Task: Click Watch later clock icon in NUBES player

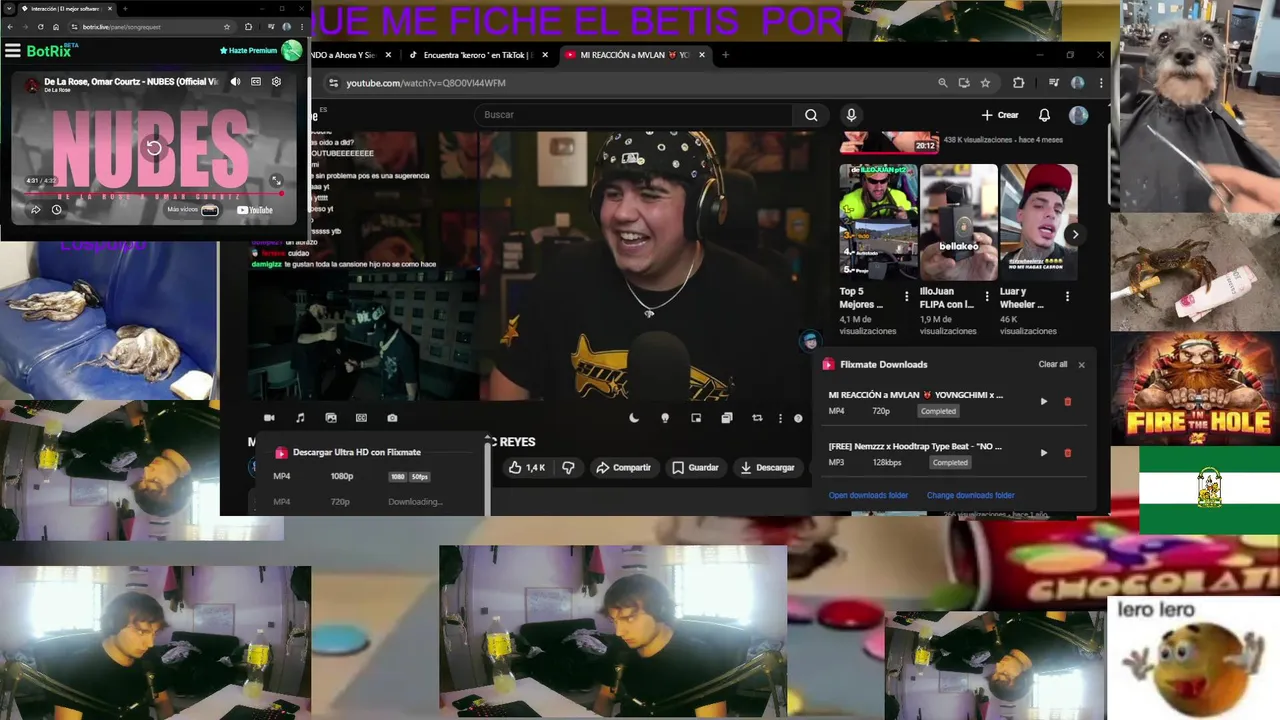Action: pyautogui.click(x=57, y=210)
